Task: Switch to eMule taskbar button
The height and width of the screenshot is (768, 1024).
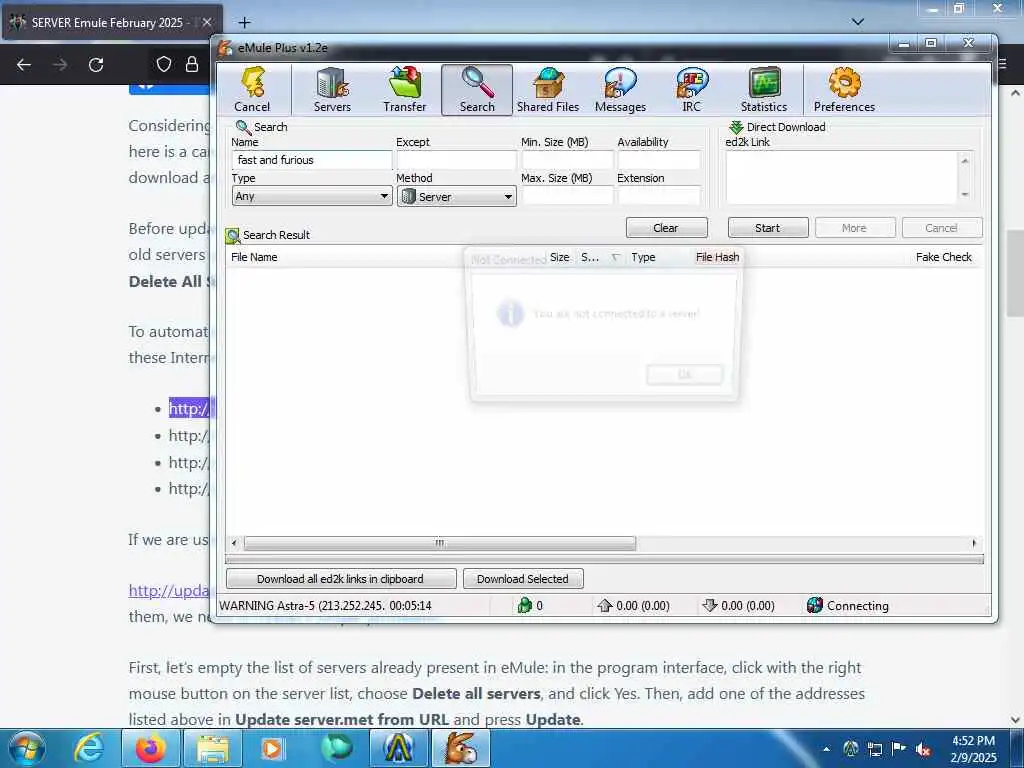Action: (x=461, y=748)
